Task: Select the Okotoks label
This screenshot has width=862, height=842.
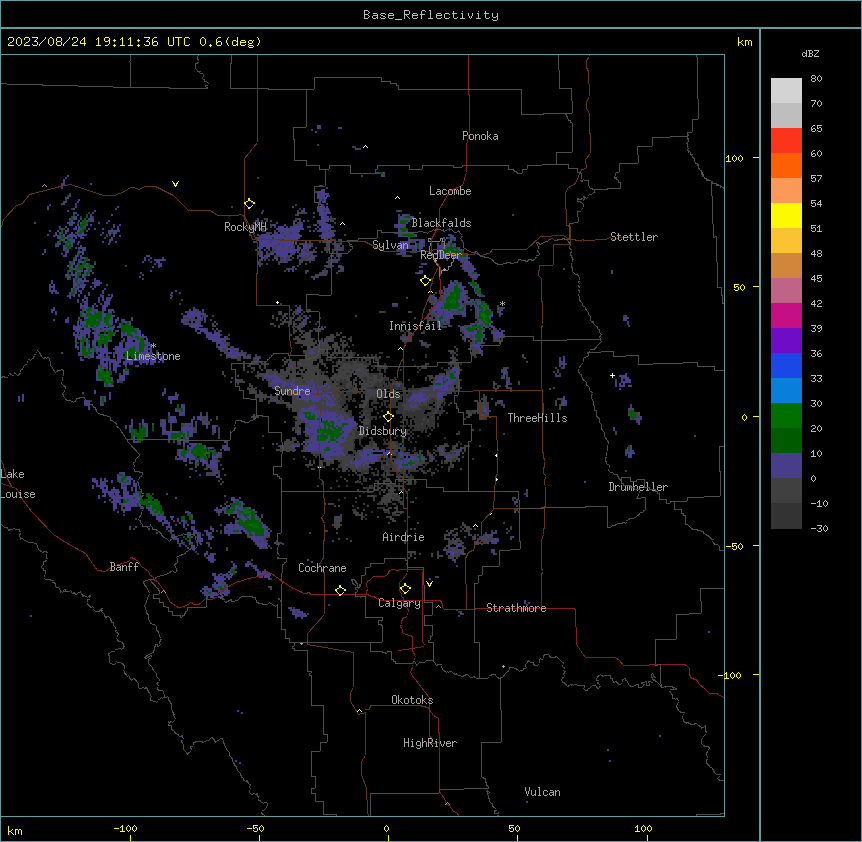Action: [412, 700]
